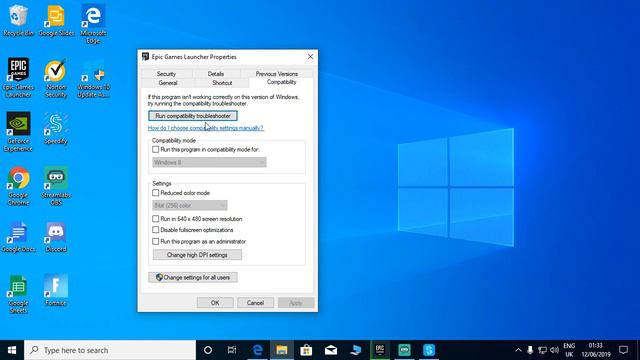The width and height of the screenshot is (640, 360).
Task: Click the Streamlabs OBS taskbar icon
Action: pos(404,350)
